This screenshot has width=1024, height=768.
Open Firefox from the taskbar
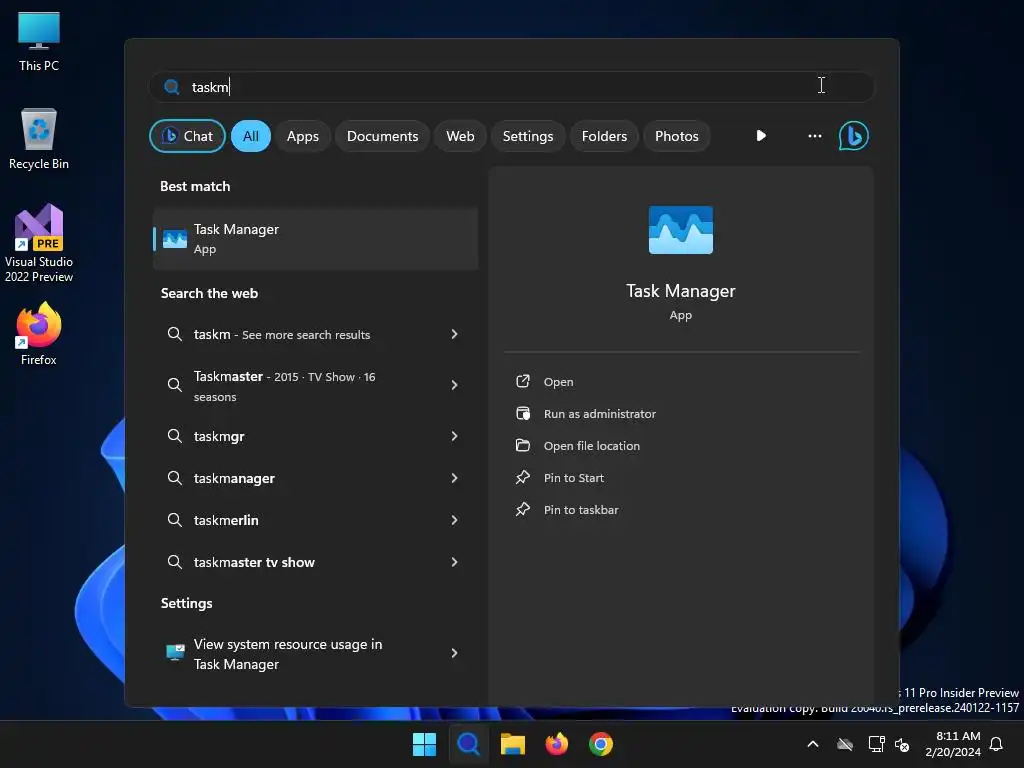click(556, 744)
